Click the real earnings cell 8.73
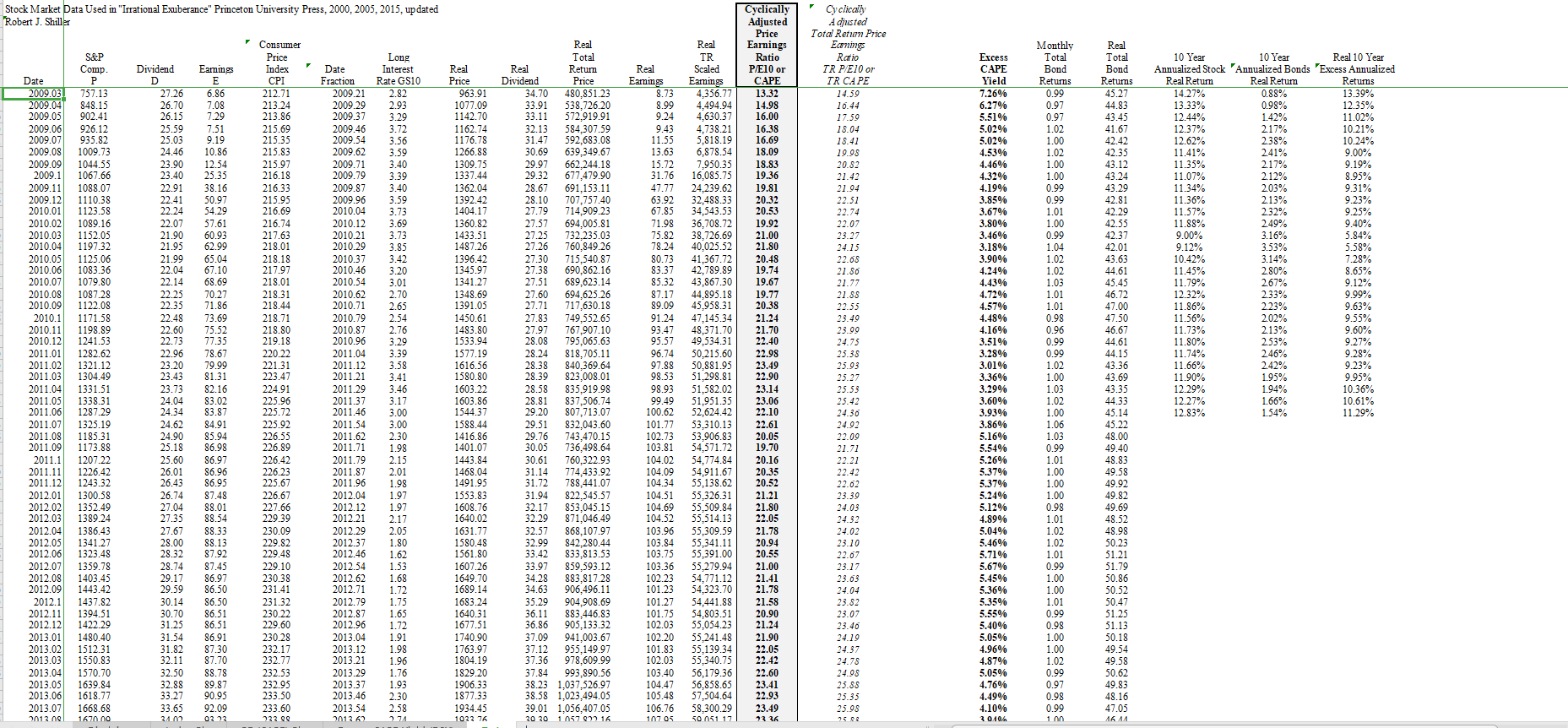Viewport: 1568px width, 728px height. (x=665, y=94)
